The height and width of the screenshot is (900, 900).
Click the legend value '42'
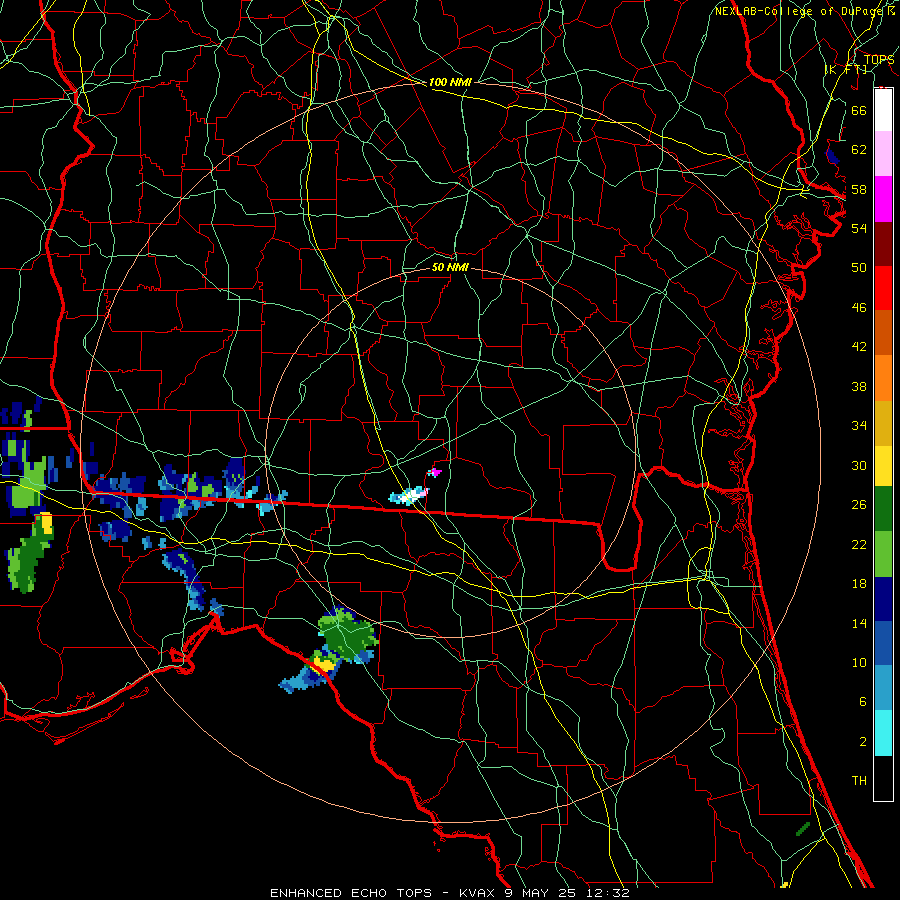click(859, 346)
